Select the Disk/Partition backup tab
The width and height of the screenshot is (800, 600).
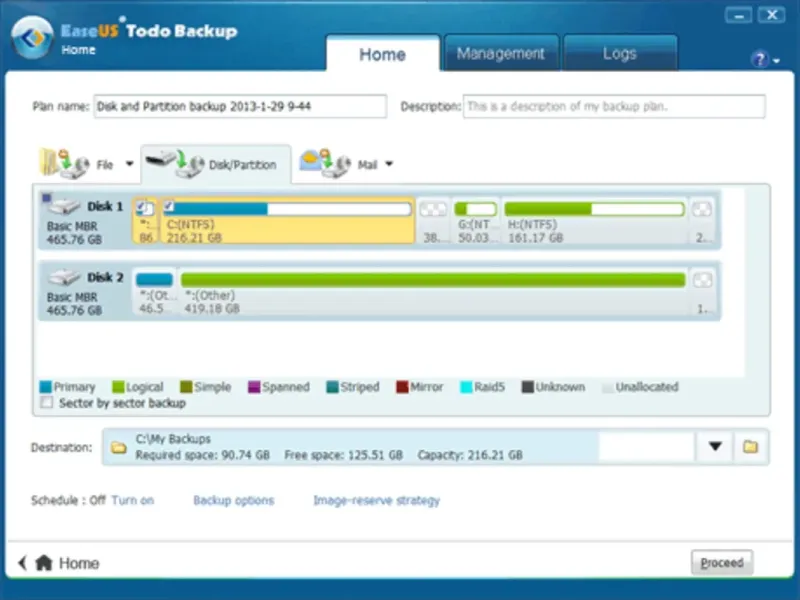pyautogui.click(x=216, y=164)
